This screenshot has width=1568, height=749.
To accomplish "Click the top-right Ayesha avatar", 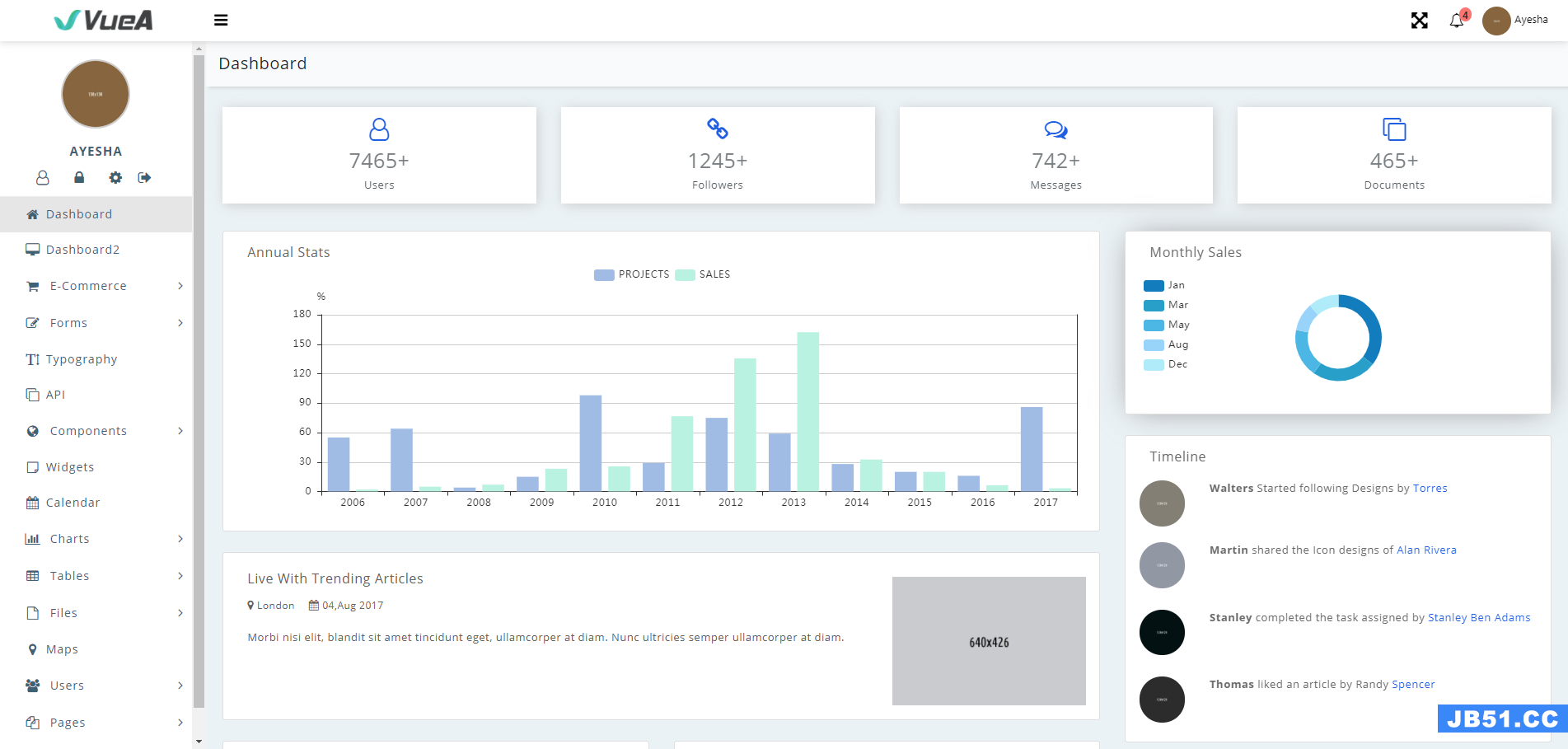I will click(x=1495, y=21).
